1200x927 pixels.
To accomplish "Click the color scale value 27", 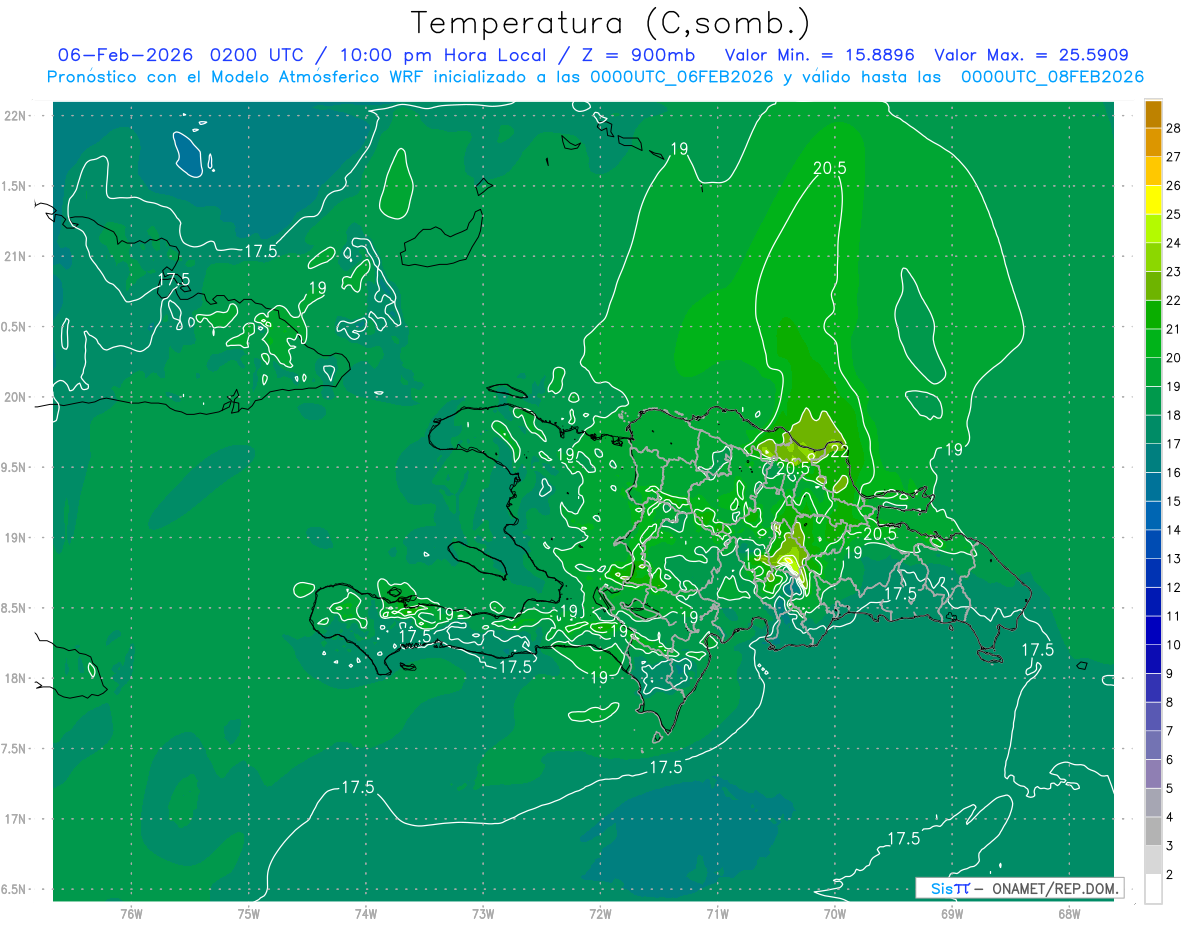I will point(1173,158).
